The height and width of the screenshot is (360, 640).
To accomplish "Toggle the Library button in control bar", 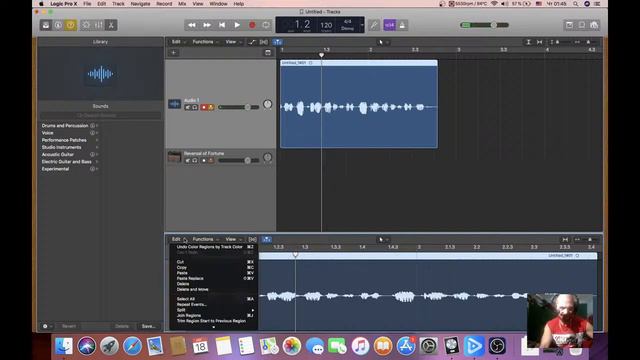I will pyautogui.click(x=46, y=25).
